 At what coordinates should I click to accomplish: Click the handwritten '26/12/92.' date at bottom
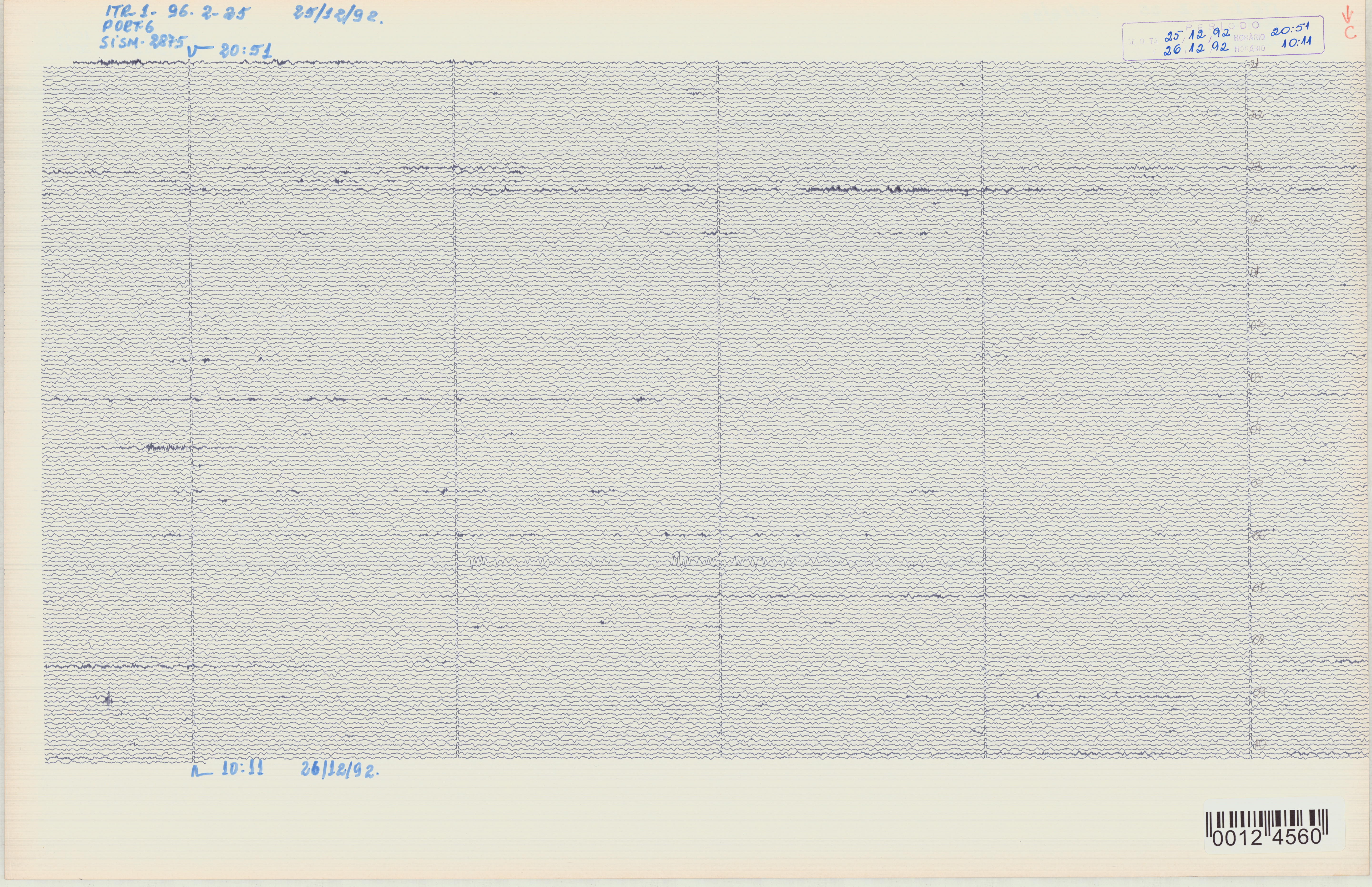340,770
